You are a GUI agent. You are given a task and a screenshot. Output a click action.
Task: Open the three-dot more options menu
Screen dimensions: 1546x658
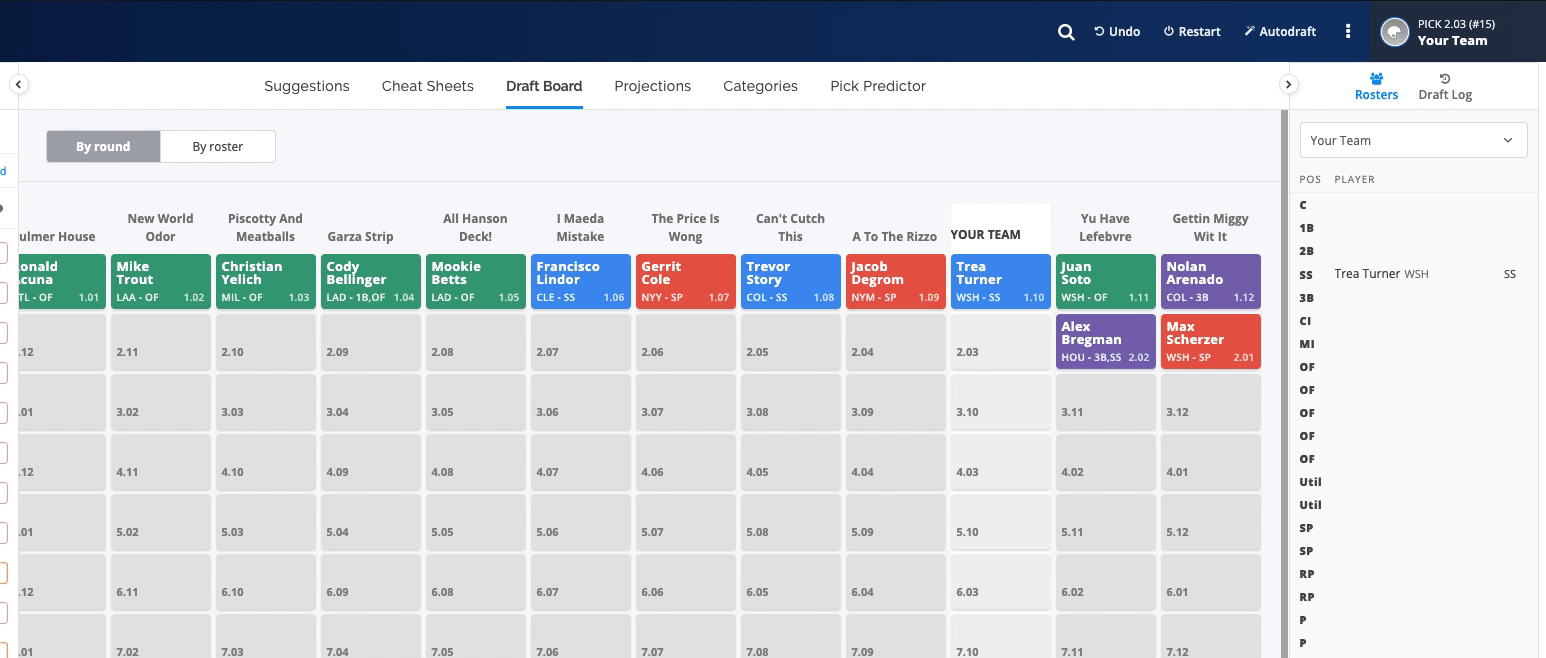pyautogui.click(x=1348, y=32)
